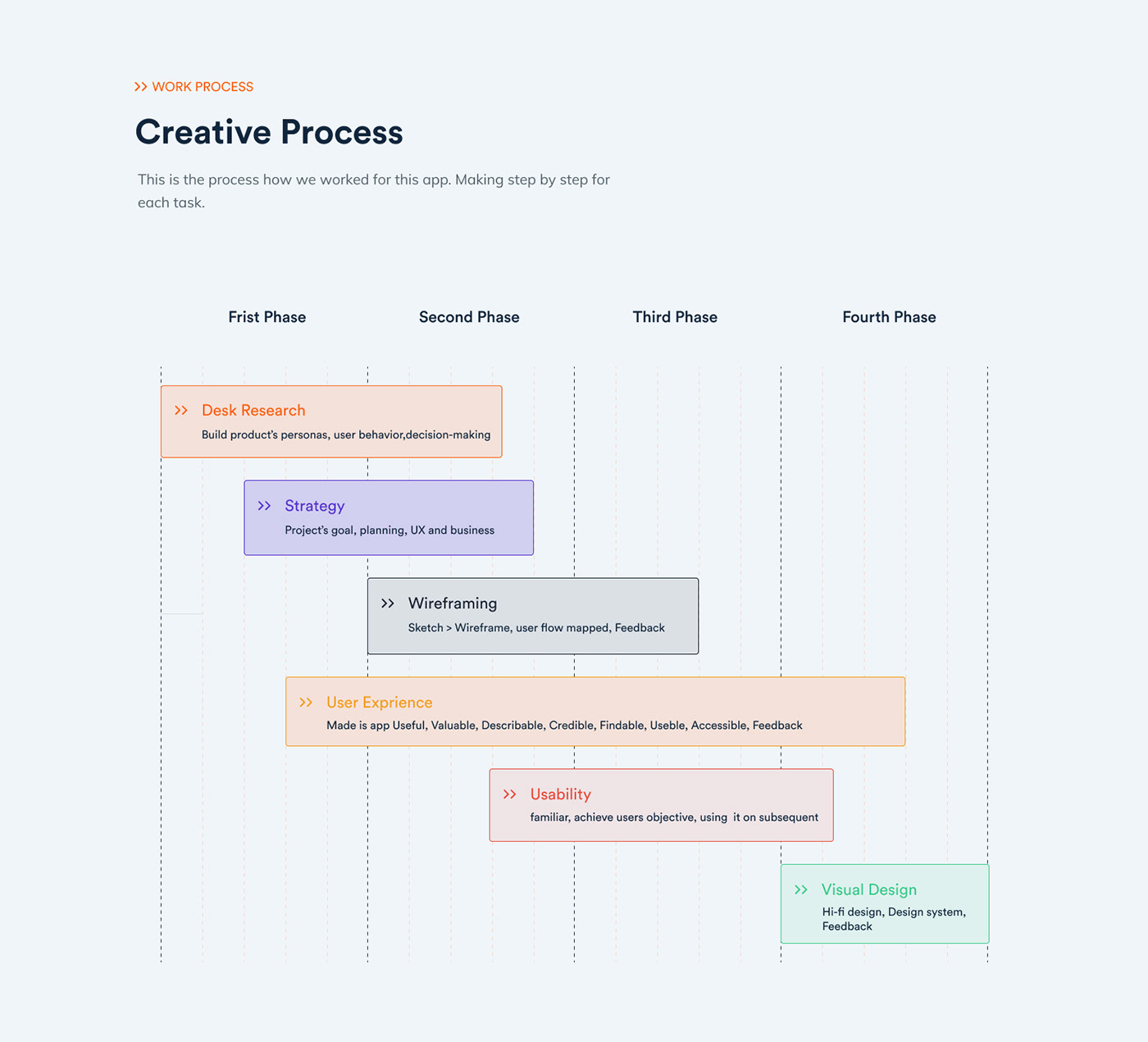
Task: Click the chevron icon in User Exprience
Action: click(x=306, y=703)
